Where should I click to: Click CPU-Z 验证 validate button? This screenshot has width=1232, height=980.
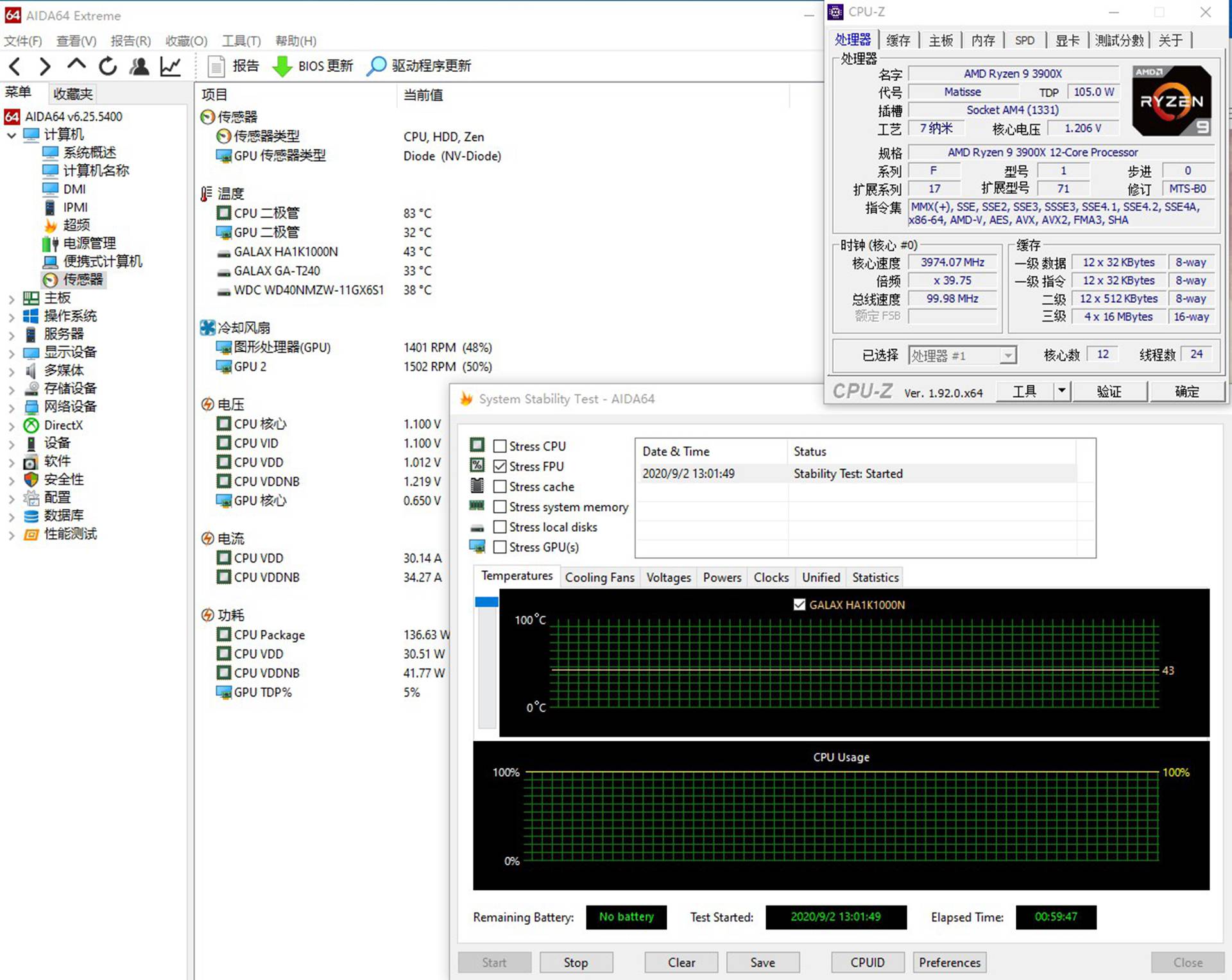[1109, 391]
